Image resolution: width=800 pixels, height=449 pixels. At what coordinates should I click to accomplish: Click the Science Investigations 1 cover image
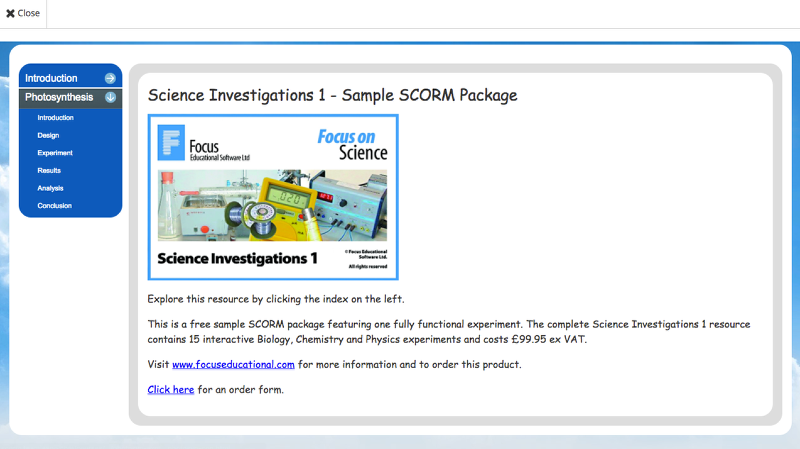click(273, 197)
